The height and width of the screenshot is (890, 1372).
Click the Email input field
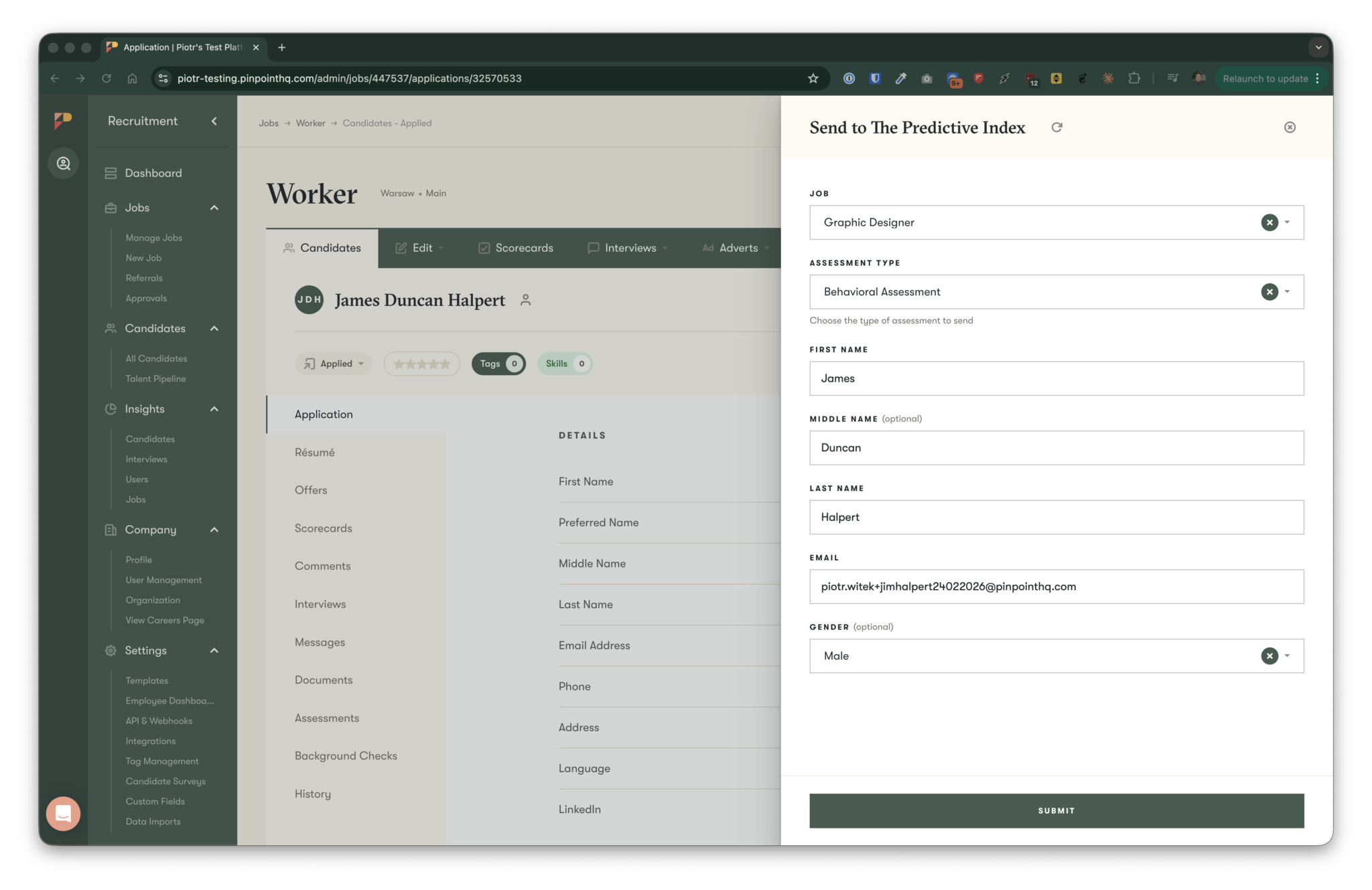(x=1056, y=587)
